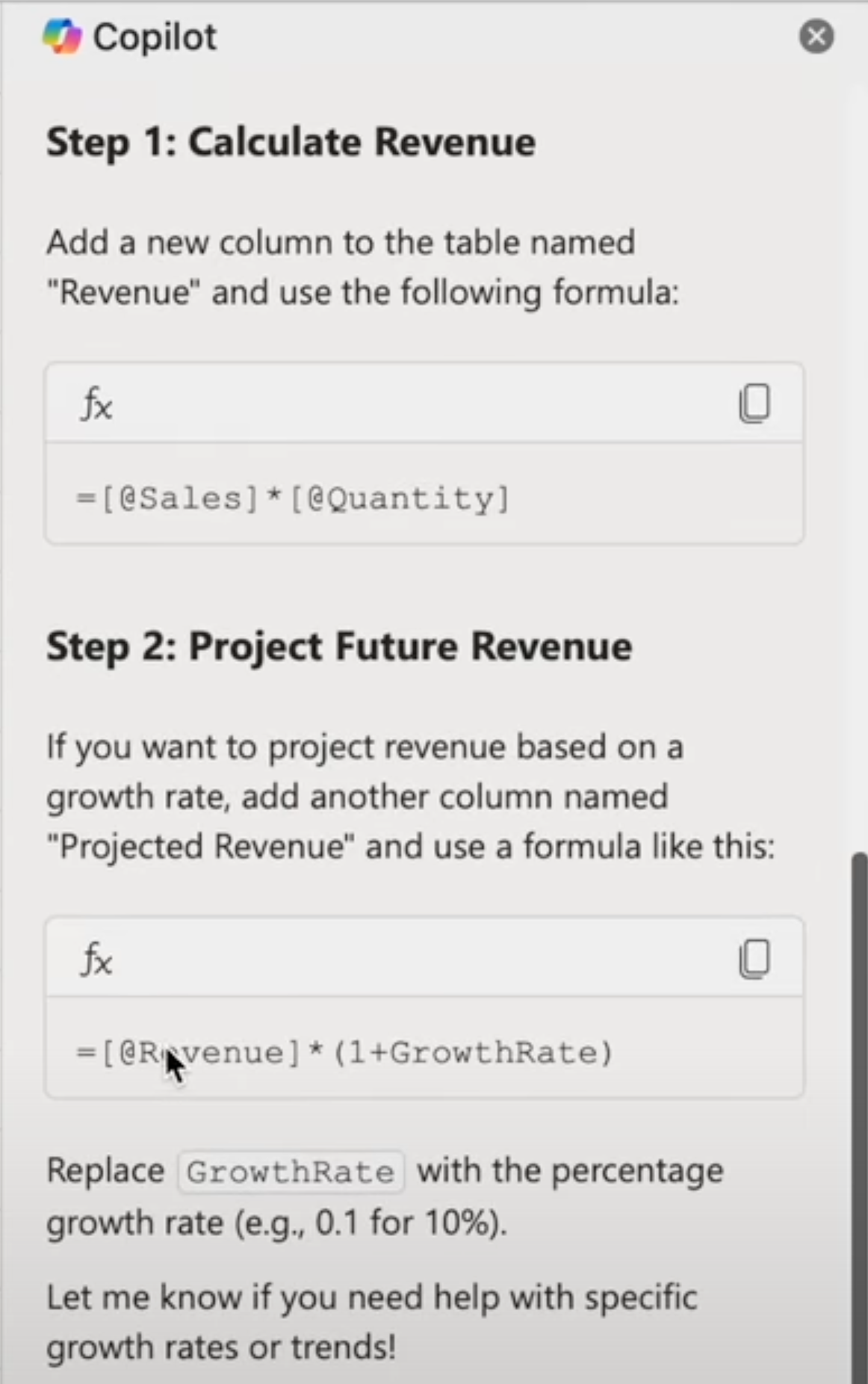
Task: Close the Copilot pane
Action: coord(816,36)
